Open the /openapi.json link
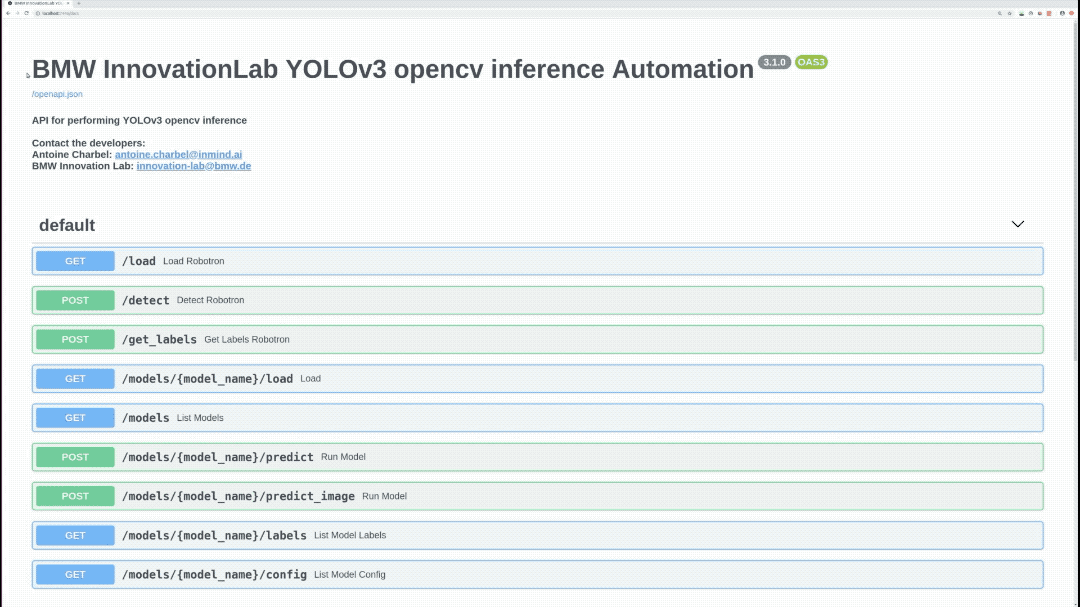This screenshot has height=607, width=1080. (x=57, y=94)
